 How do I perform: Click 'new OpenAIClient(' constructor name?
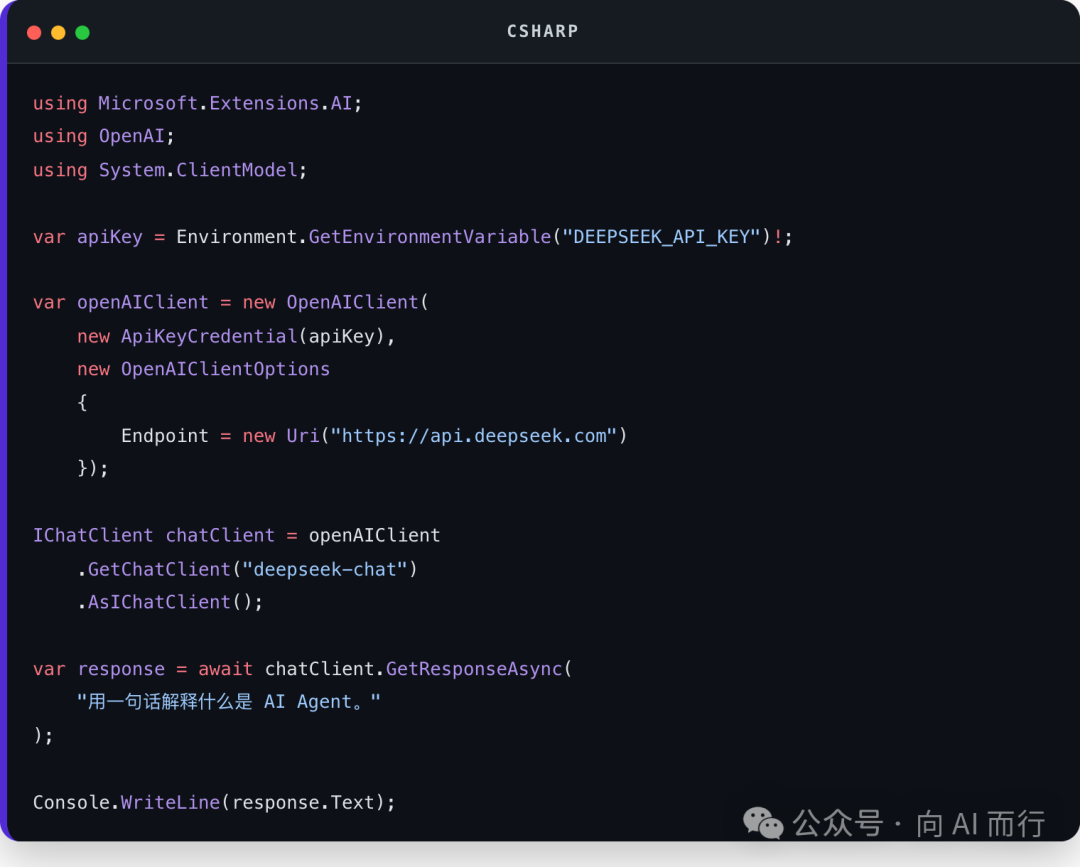point(353,302)
